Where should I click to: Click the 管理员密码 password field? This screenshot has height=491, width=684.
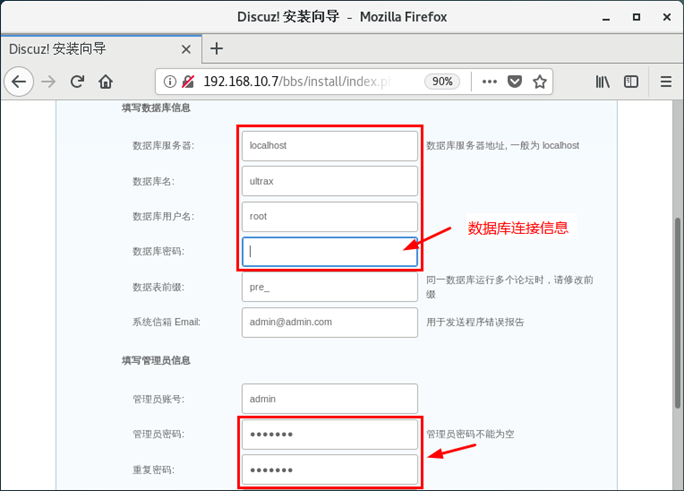point(330,434)
